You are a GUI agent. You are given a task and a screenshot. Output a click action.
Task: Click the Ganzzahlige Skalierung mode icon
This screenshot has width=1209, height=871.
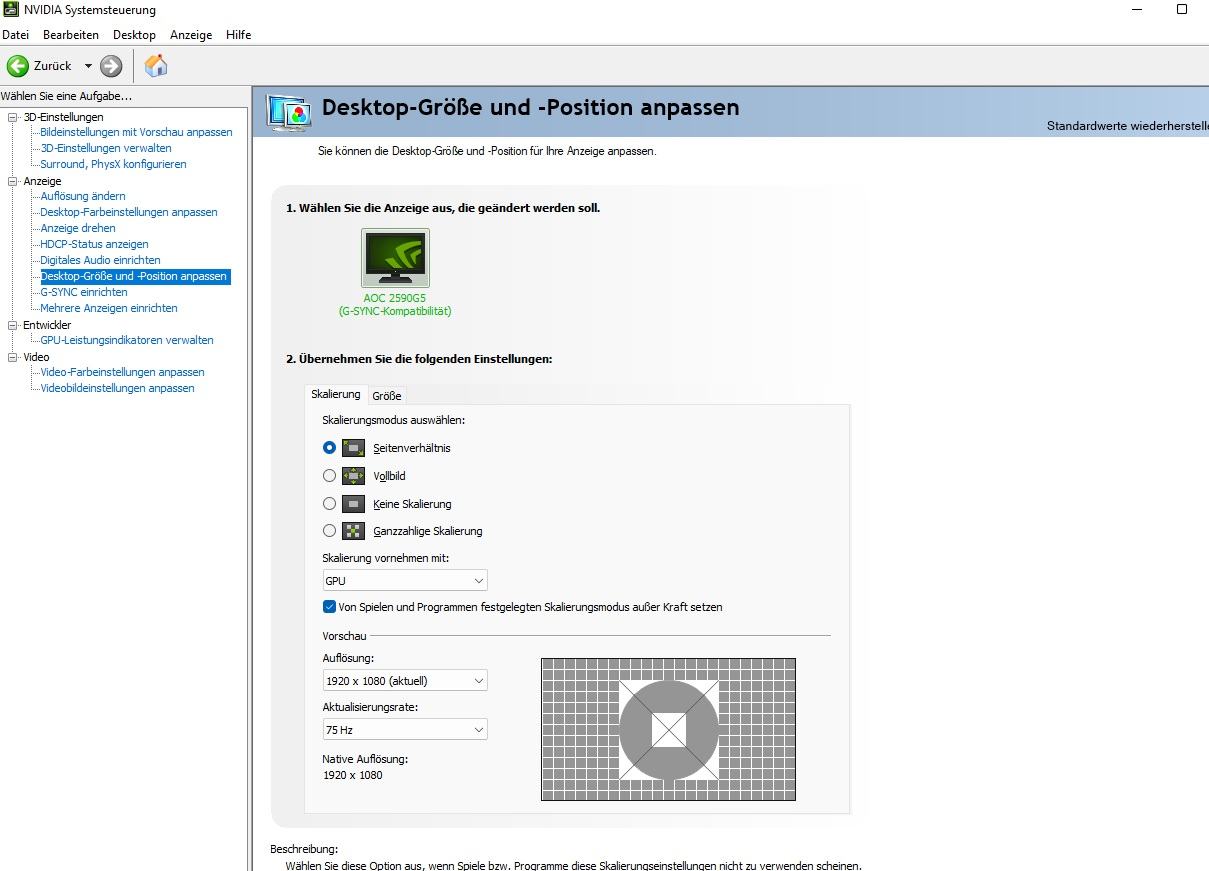click(354, 531)
